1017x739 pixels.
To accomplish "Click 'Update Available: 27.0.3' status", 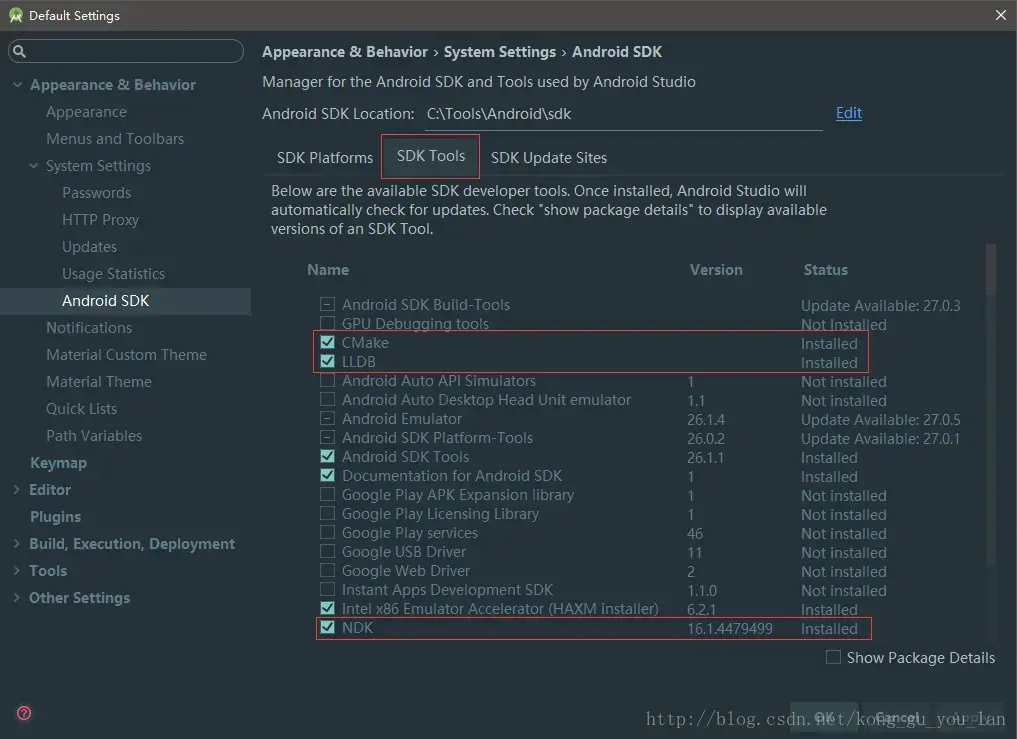I will pos(881,306).
